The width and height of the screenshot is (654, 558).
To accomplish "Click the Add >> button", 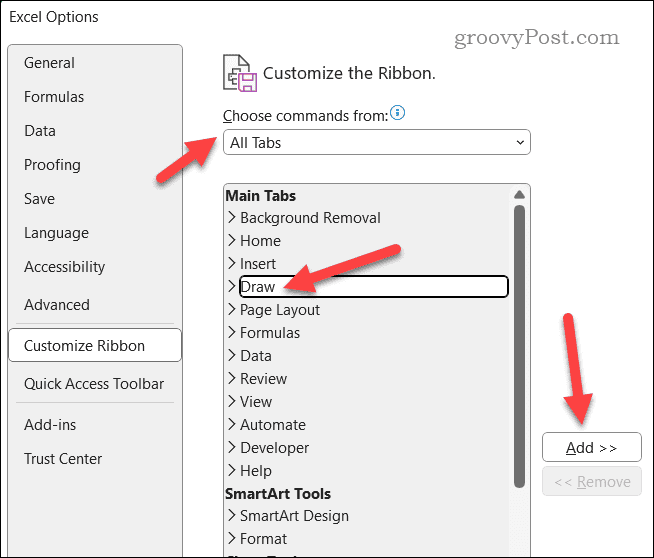I will tap(591, 447).
